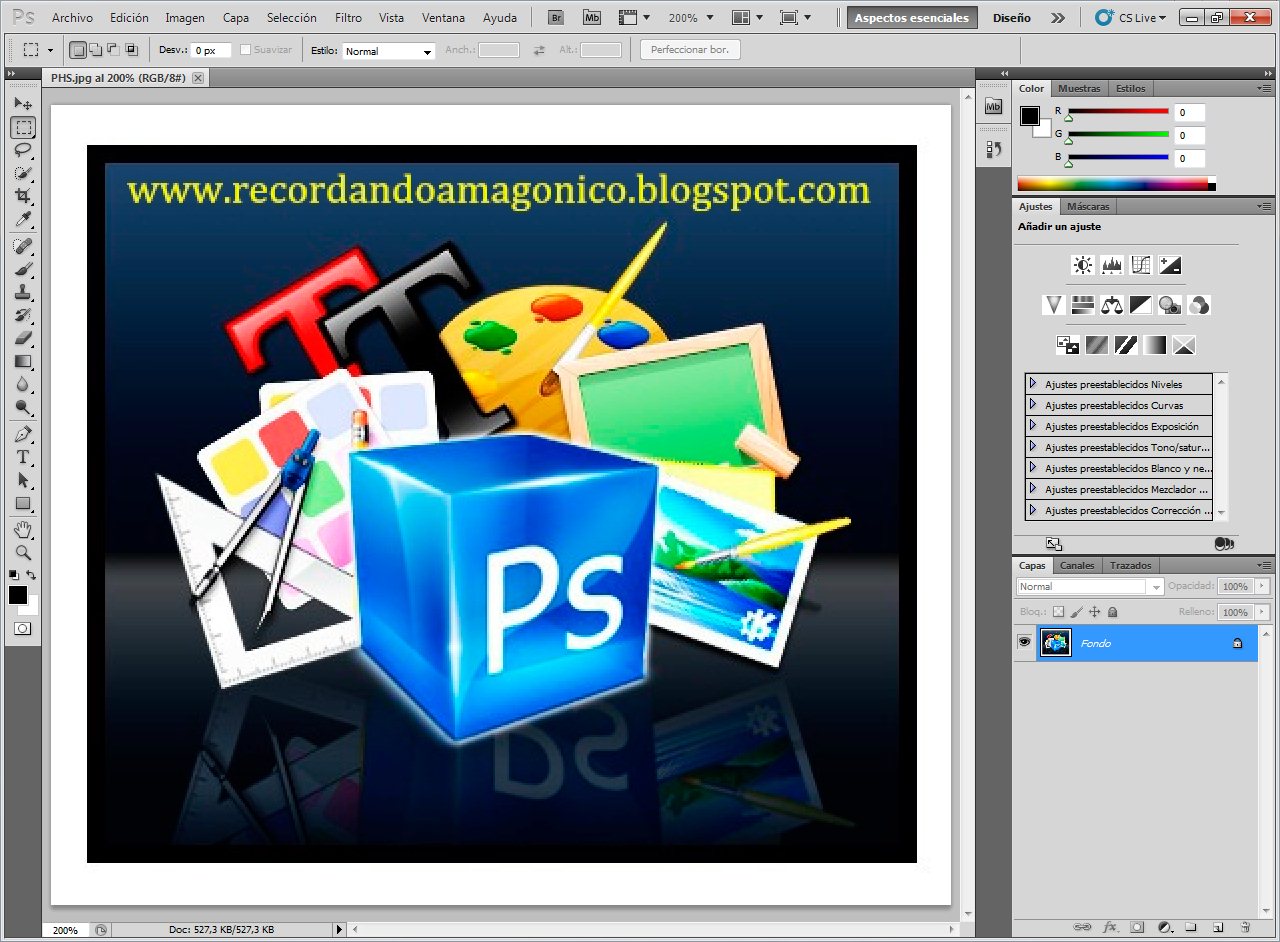Open the layer blend mode dropdown
The image size is (1280, 942).
[x=1090, y=586]
